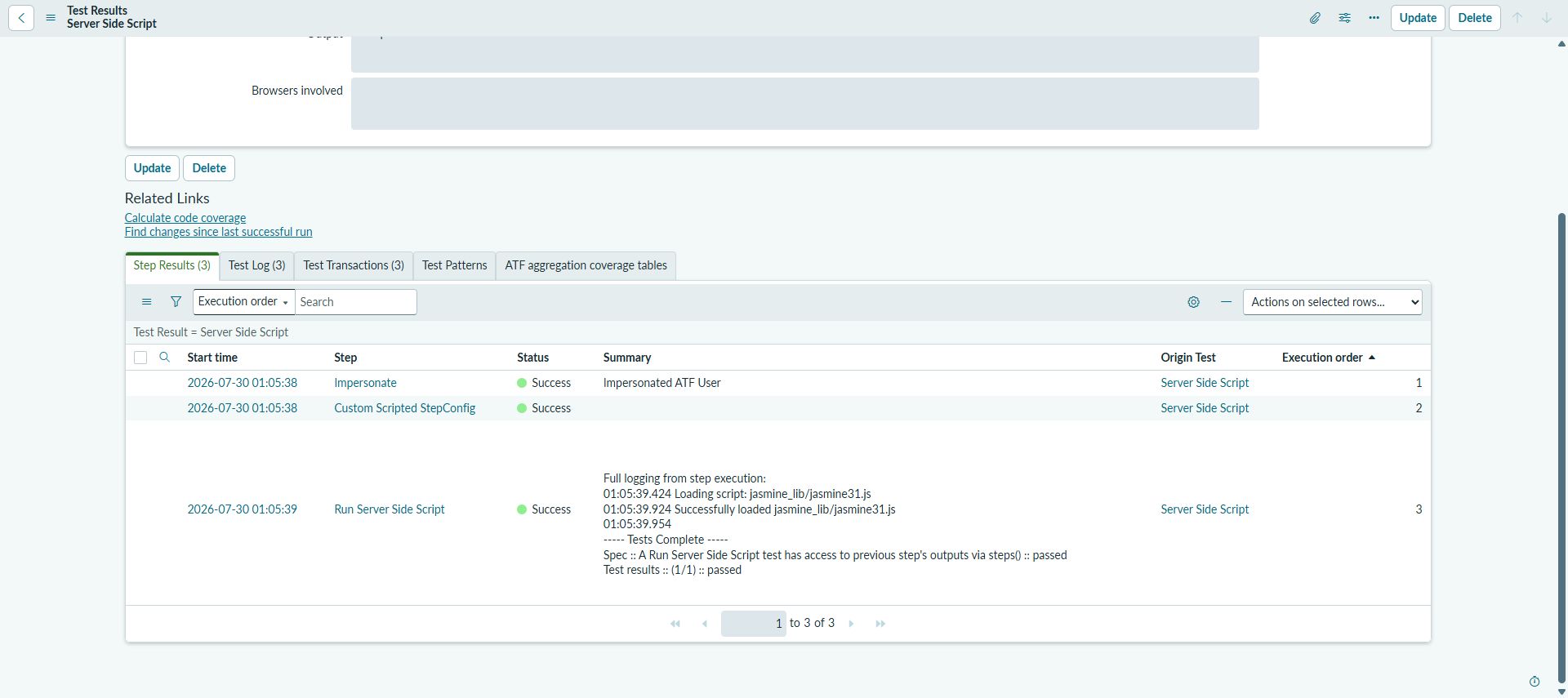1568x698 pixels.
Task: Go to next record with down arrow
Action: tap(1547, 18)
